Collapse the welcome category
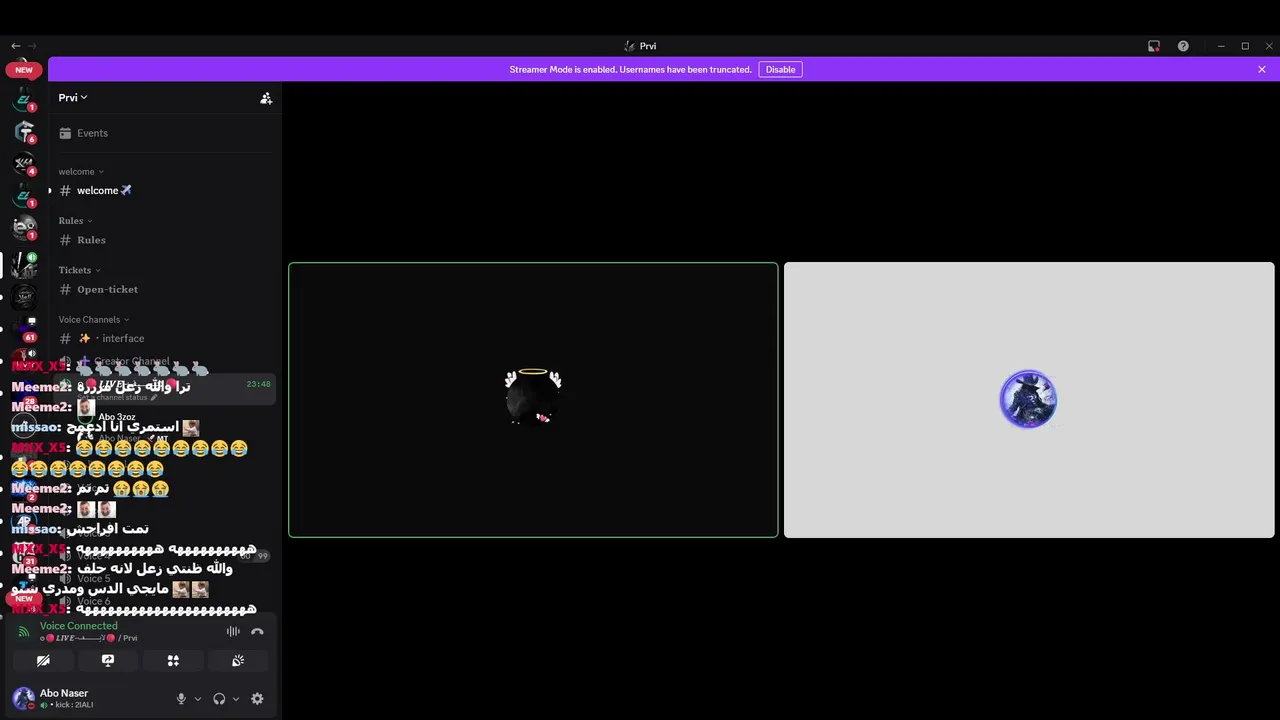 (x=81, y=172)
